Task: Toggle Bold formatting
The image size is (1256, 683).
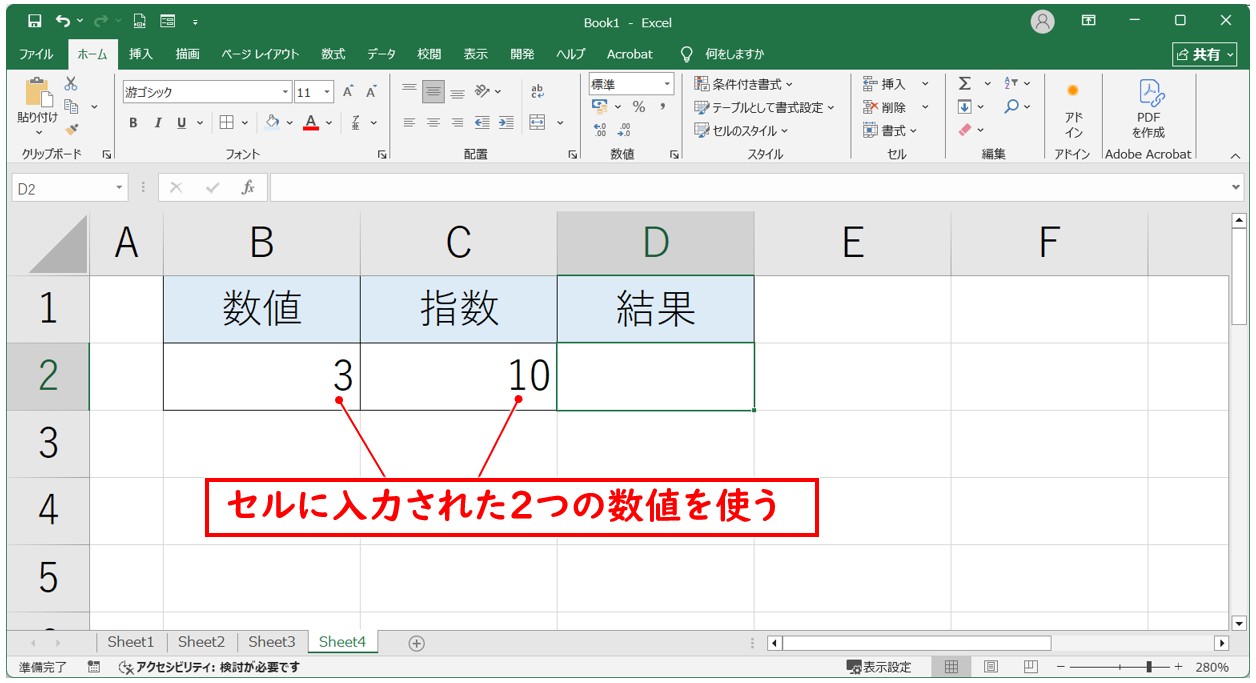Action: (x=133, y=123)
